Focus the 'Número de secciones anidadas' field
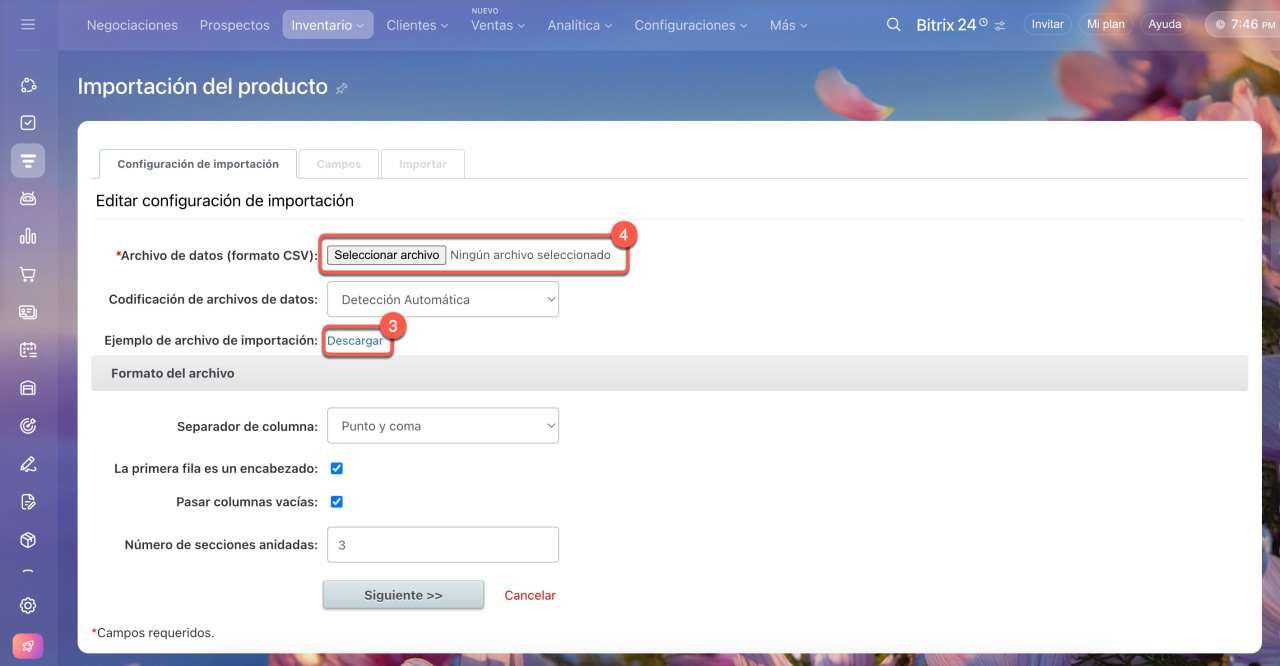 442,545
